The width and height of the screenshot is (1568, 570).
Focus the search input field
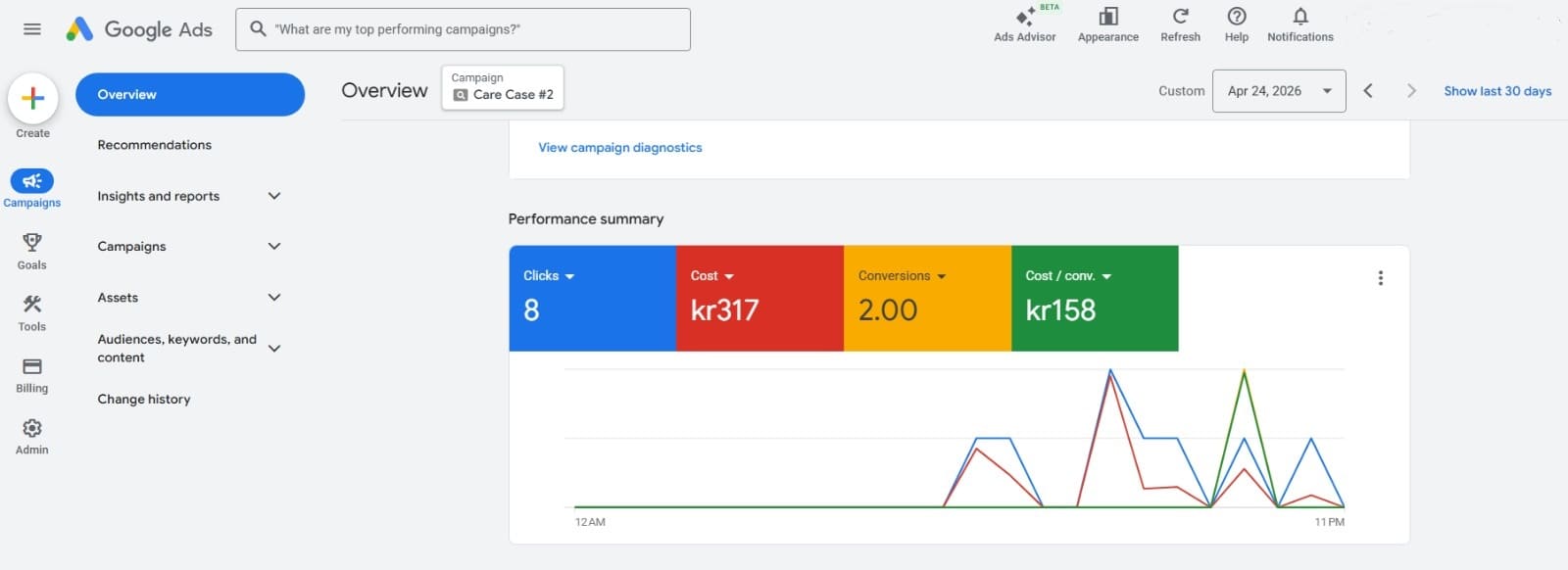463,29
